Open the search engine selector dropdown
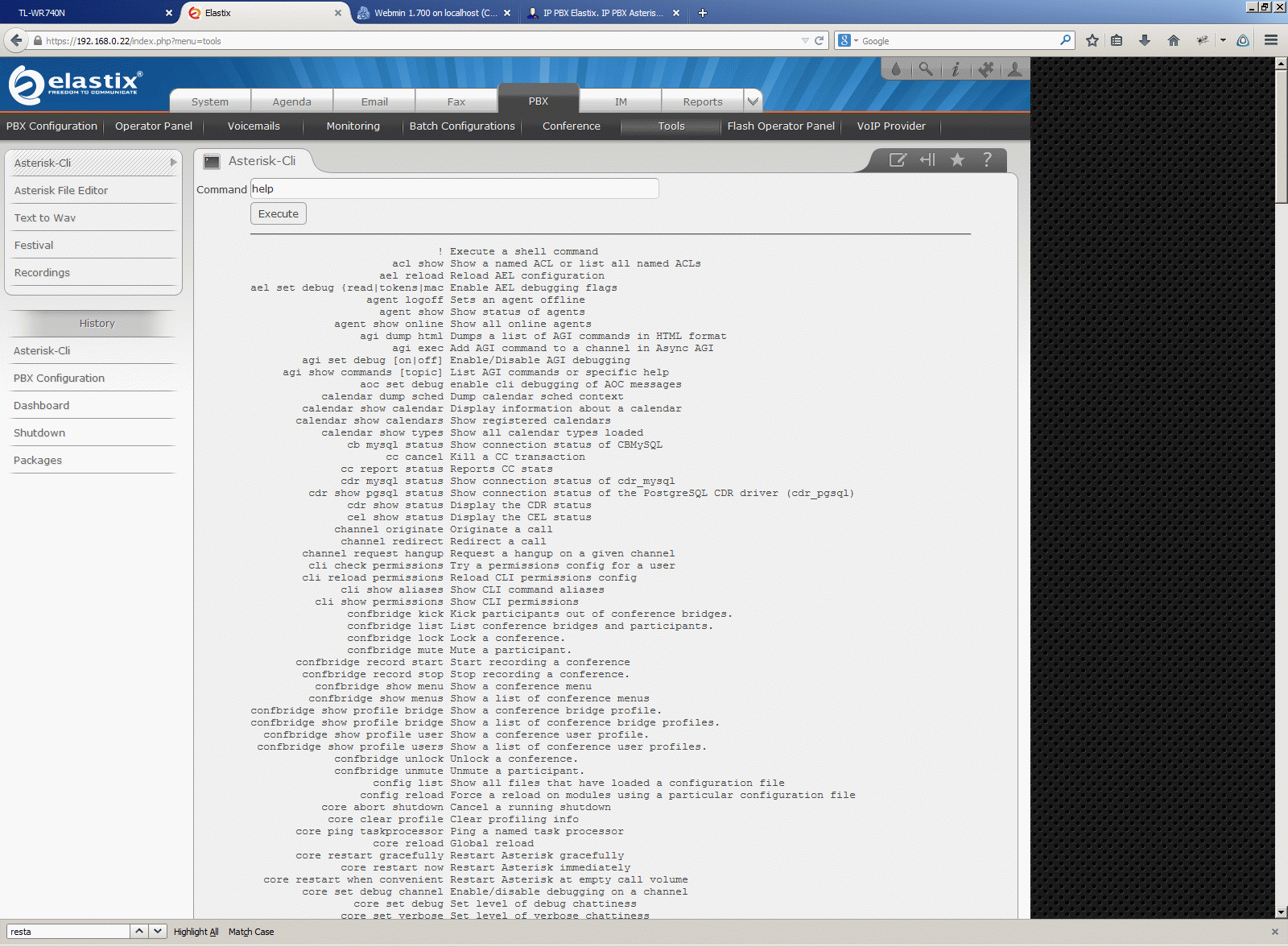The image size is (1288, 947). (x=848, y=40)
